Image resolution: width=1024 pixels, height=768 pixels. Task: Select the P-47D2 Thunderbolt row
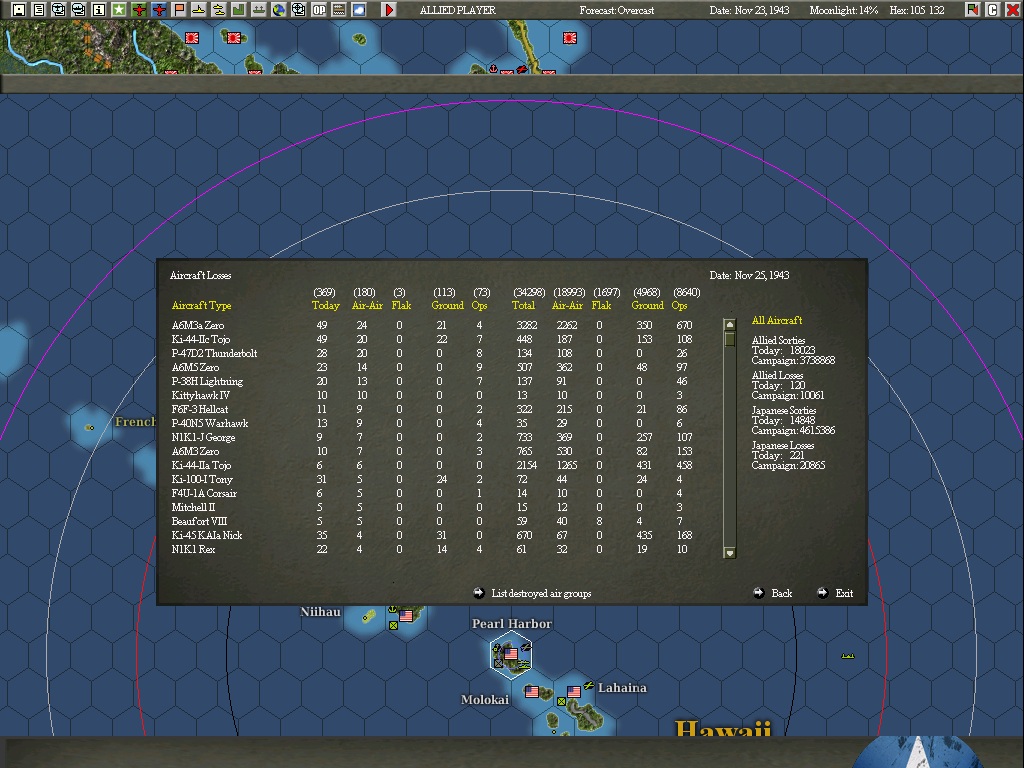coord(432,353)
